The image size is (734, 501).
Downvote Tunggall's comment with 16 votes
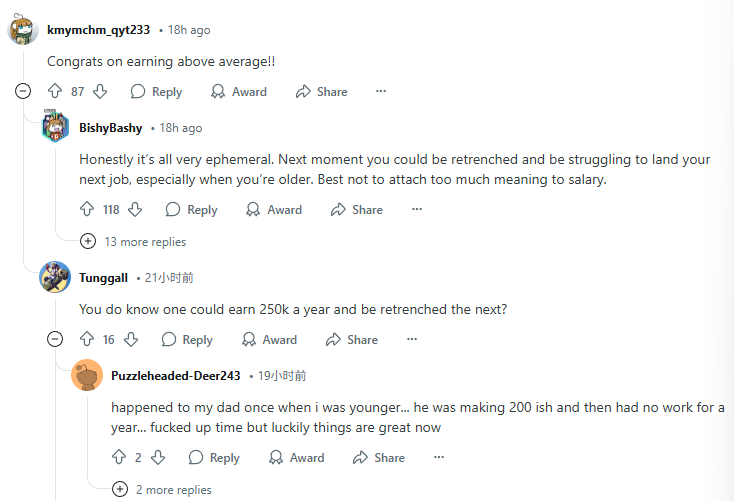point(131,339)
